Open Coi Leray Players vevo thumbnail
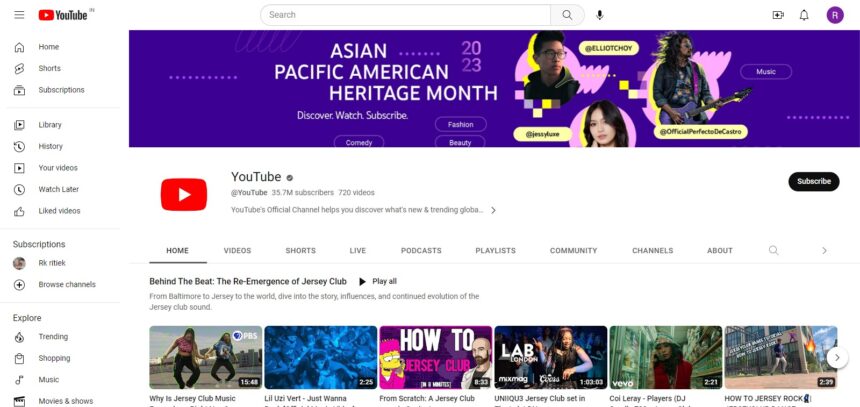860x407 pixels. point(666,357)
